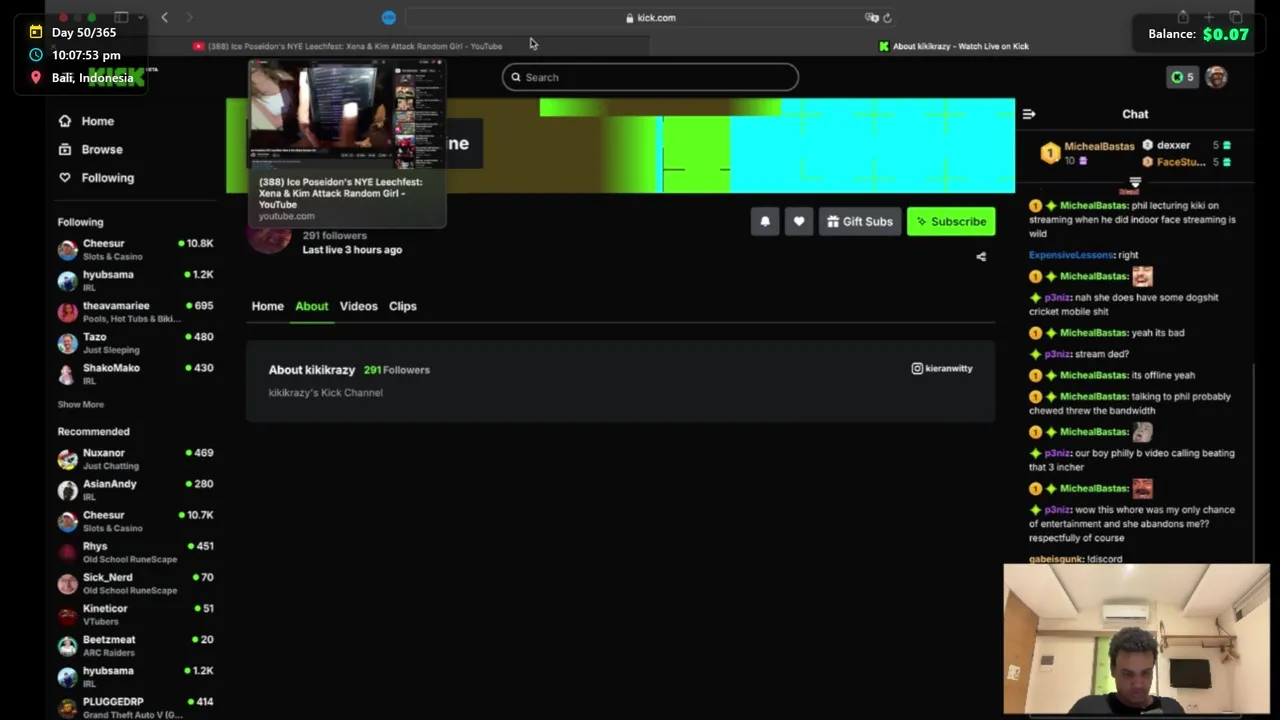Viewport: 1280px width, 720px height.
Task: Open Beetzmeat in Recommended list
Action: [x=135, y=645]
